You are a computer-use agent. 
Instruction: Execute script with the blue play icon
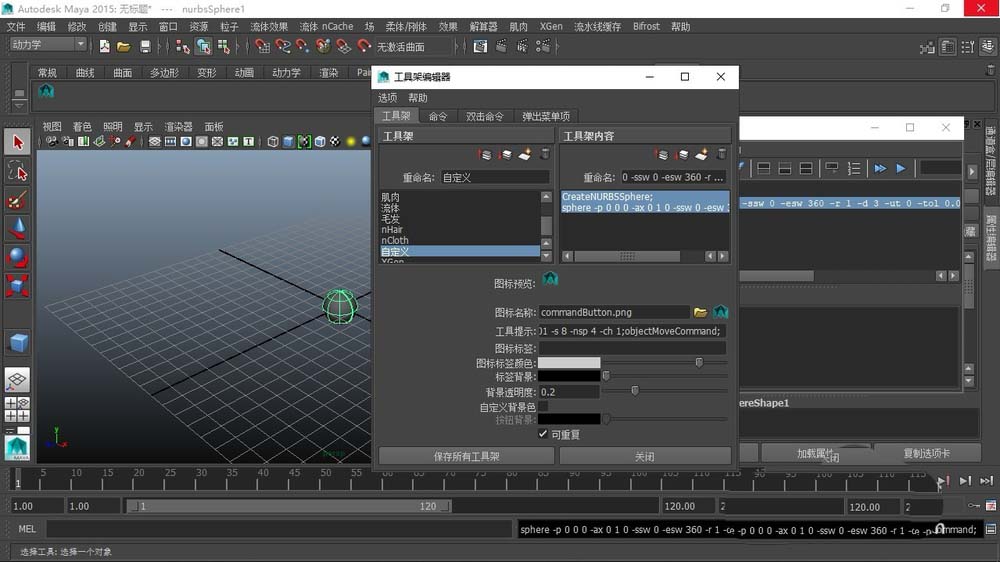tap(901, 168)
